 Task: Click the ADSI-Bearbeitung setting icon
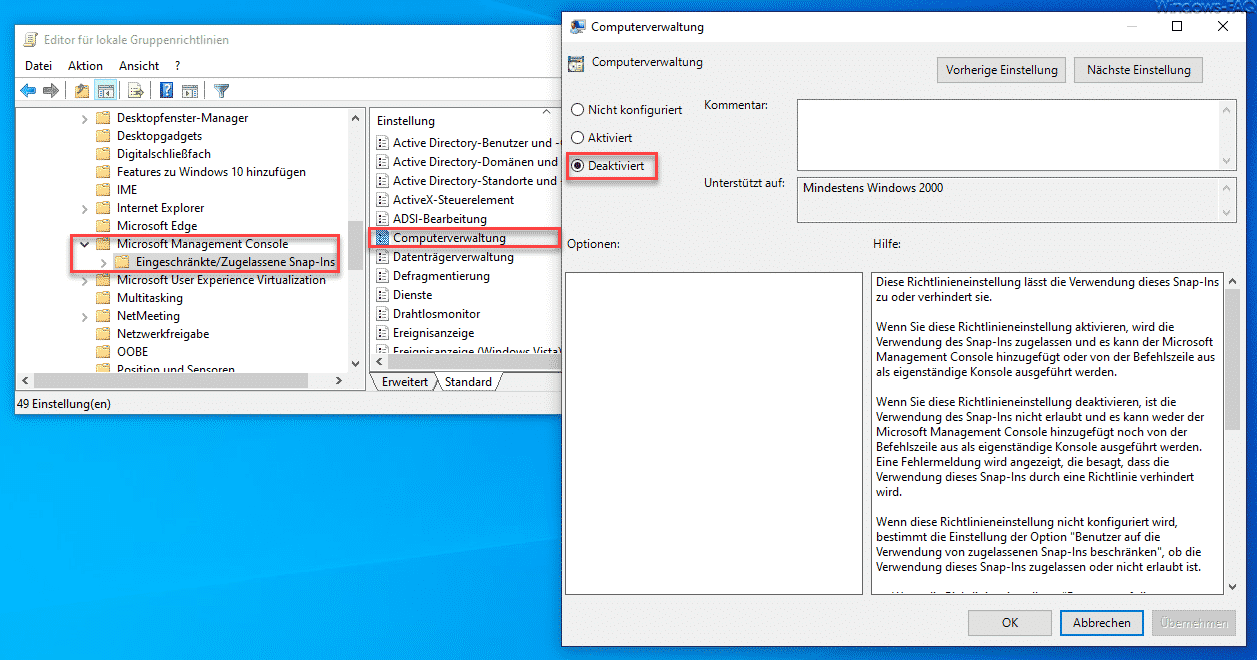point(382,219)
